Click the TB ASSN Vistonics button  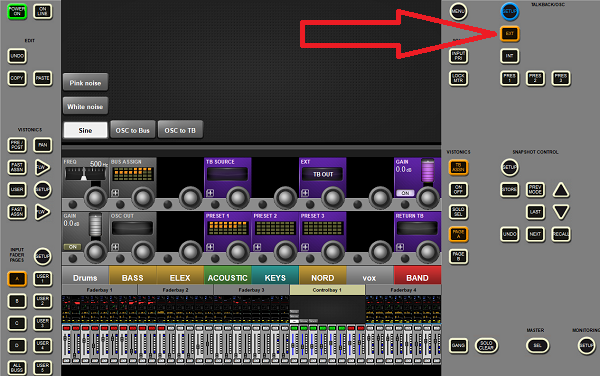(x=458, y=168)
